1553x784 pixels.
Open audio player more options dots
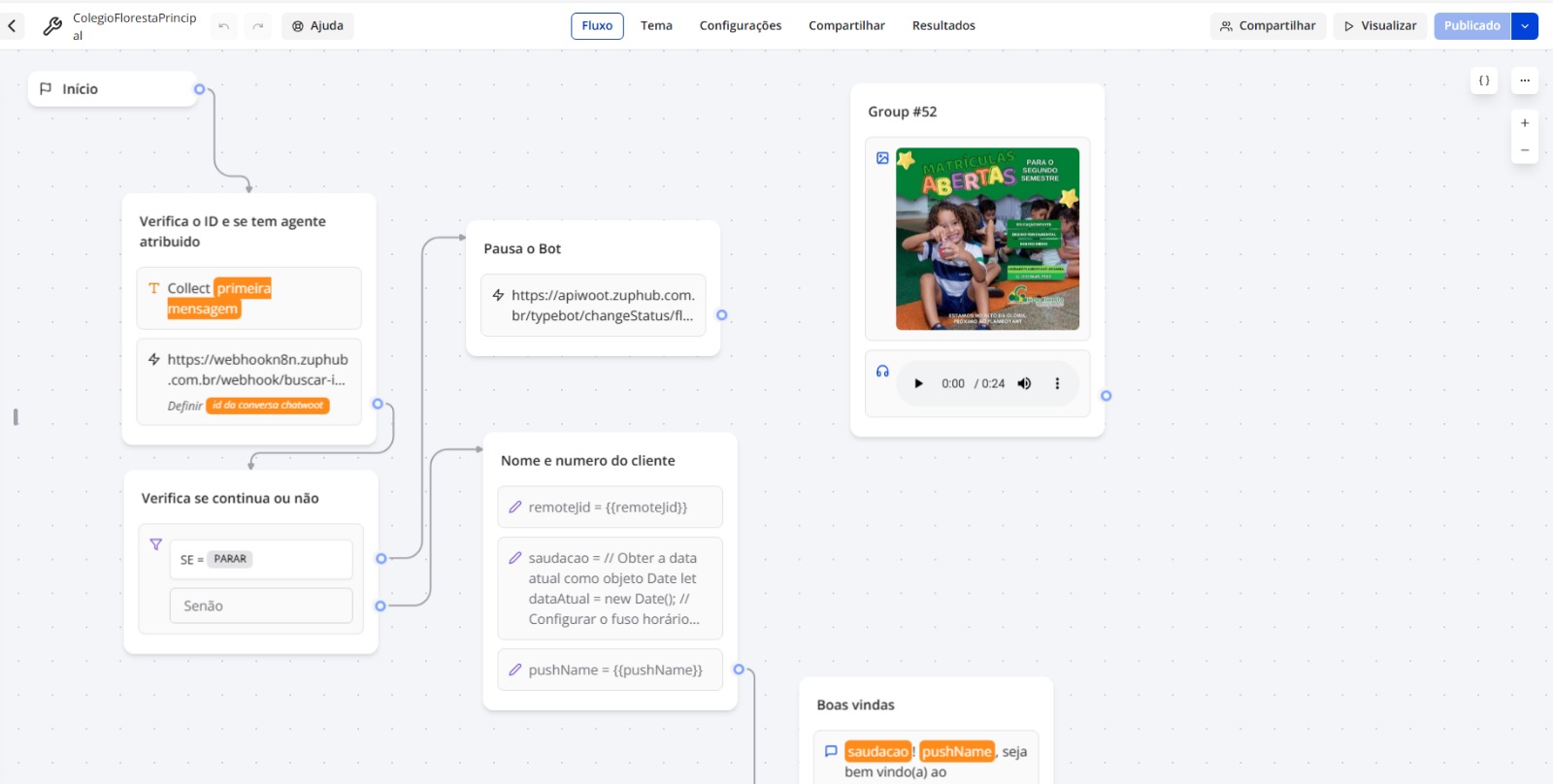1057,384
